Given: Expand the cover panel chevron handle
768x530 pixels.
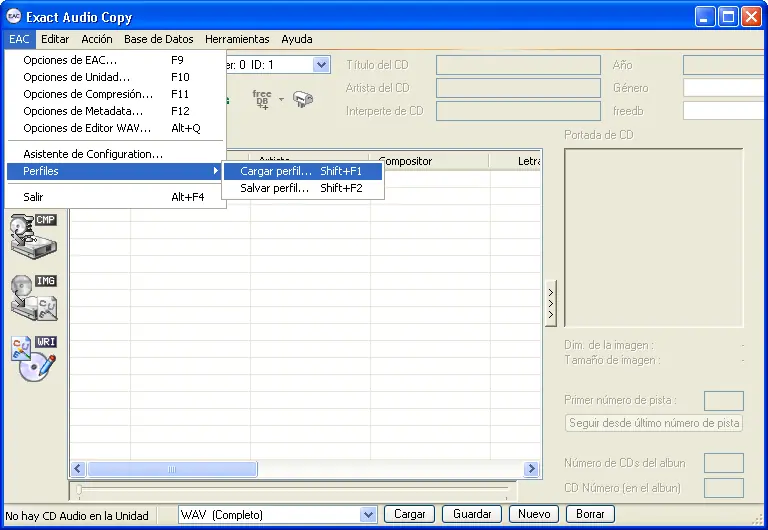Looking at the screenshot, I should click(551, 303).
